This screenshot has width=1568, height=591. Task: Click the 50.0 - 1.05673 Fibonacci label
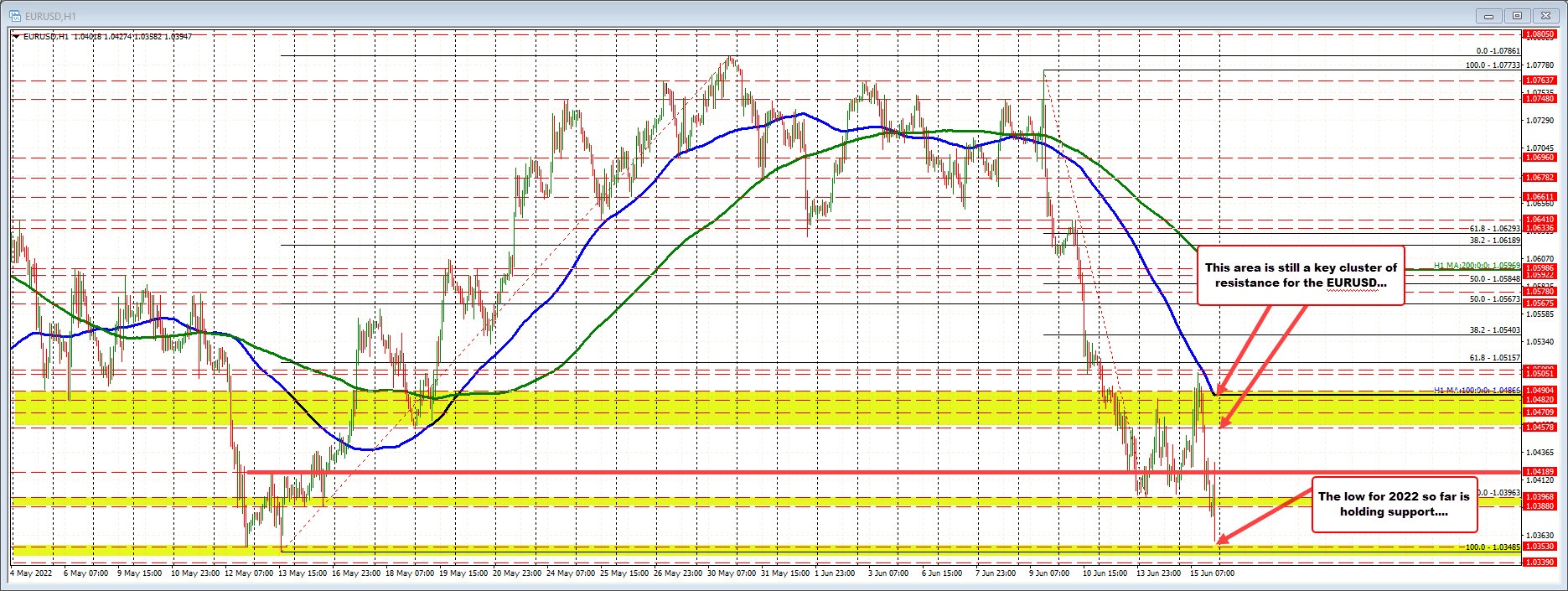point(1495,298)
